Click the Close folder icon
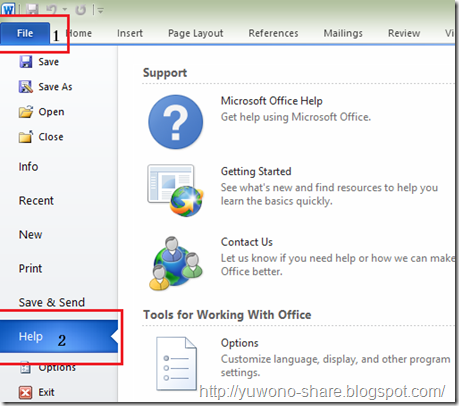 click(x=26, y=137)
